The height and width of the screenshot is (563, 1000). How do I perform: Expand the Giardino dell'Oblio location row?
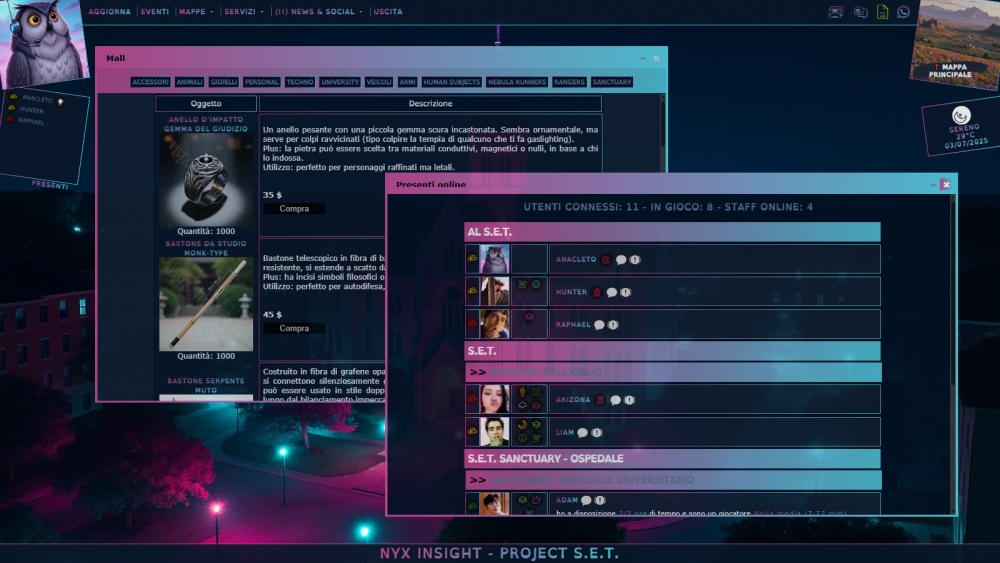pos(673,372)
